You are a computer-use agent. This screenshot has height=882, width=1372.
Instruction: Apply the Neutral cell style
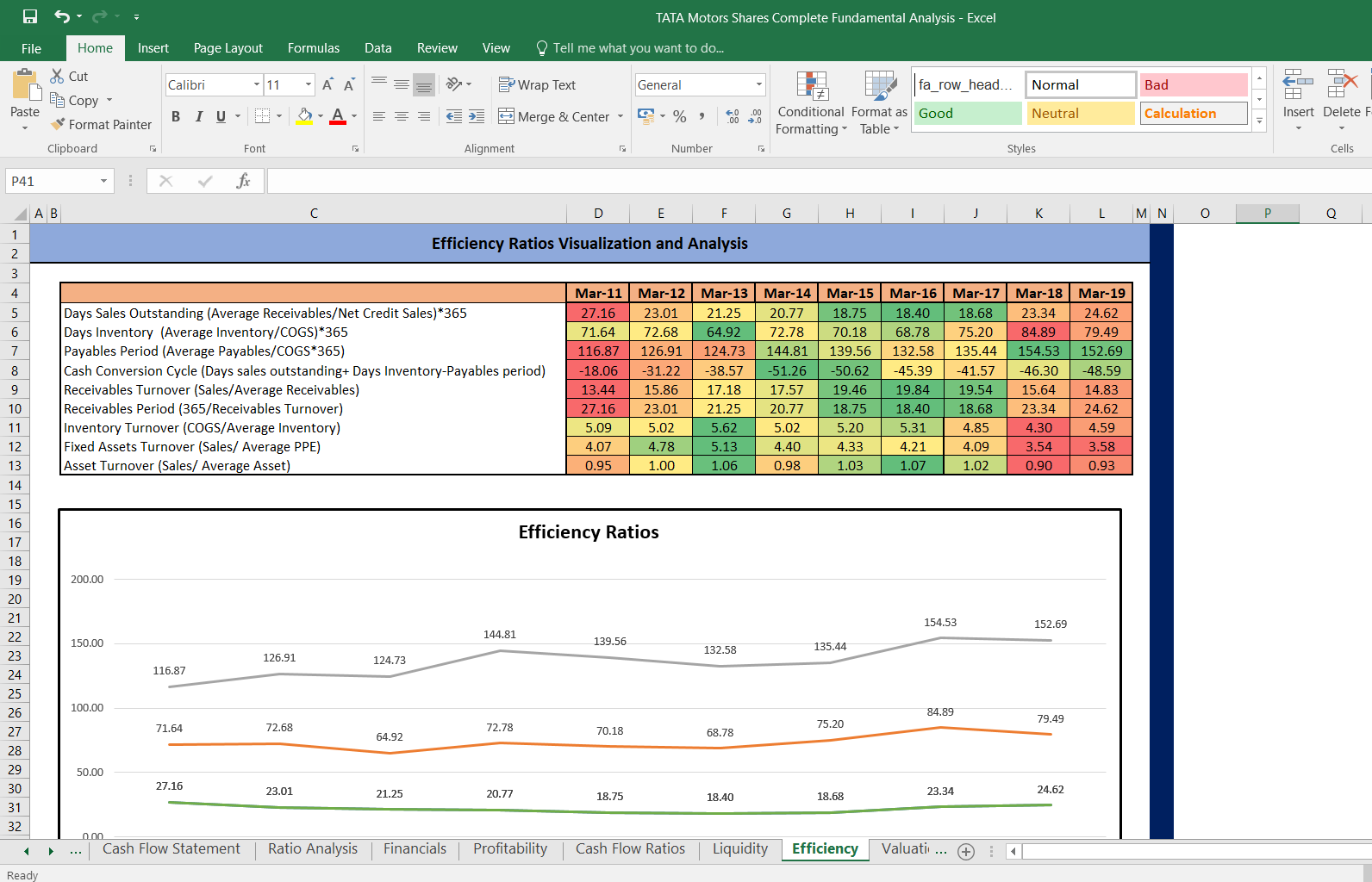pos(1080,113)
